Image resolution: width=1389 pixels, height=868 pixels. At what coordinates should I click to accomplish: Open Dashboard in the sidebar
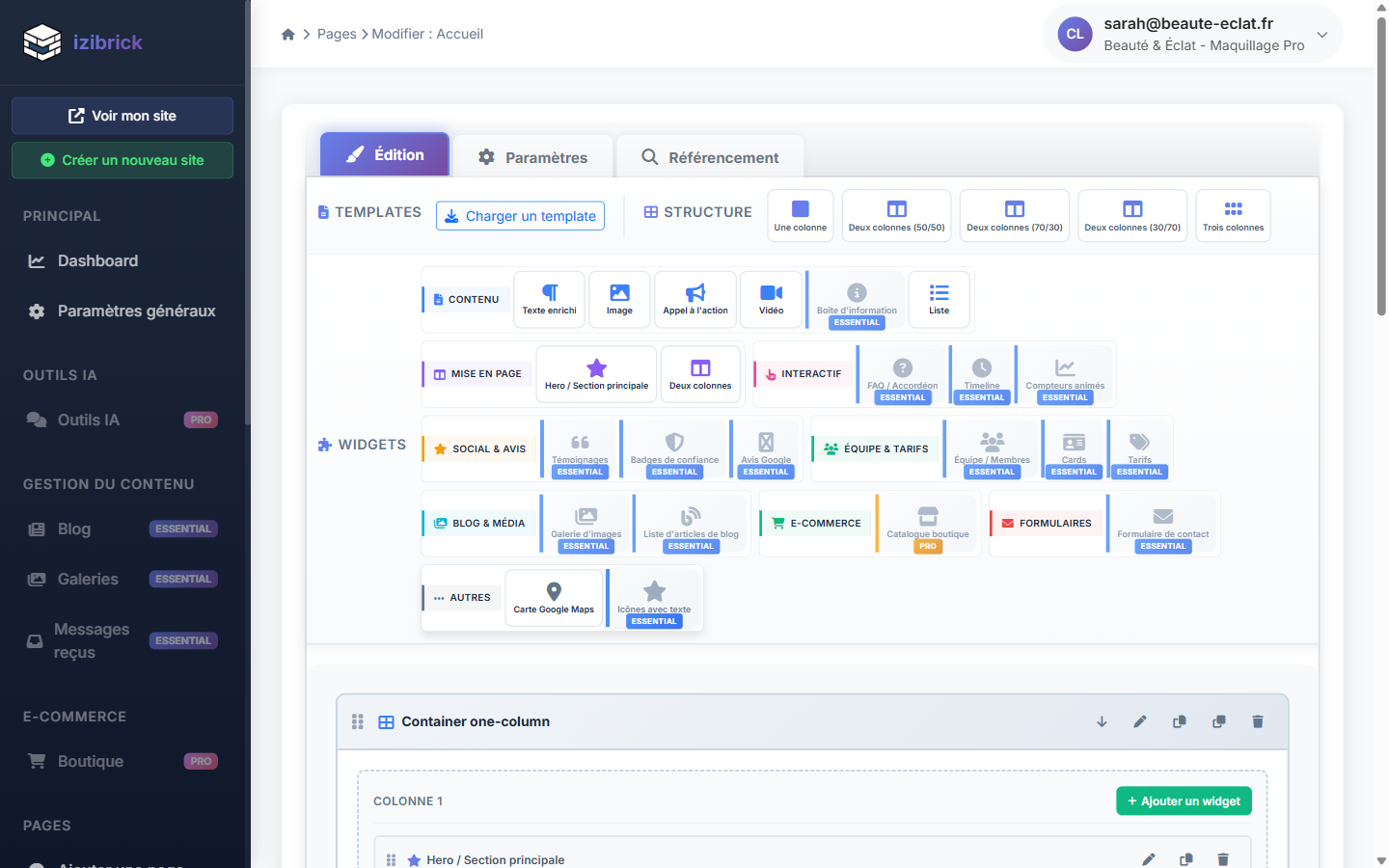[x=123, y=260]
